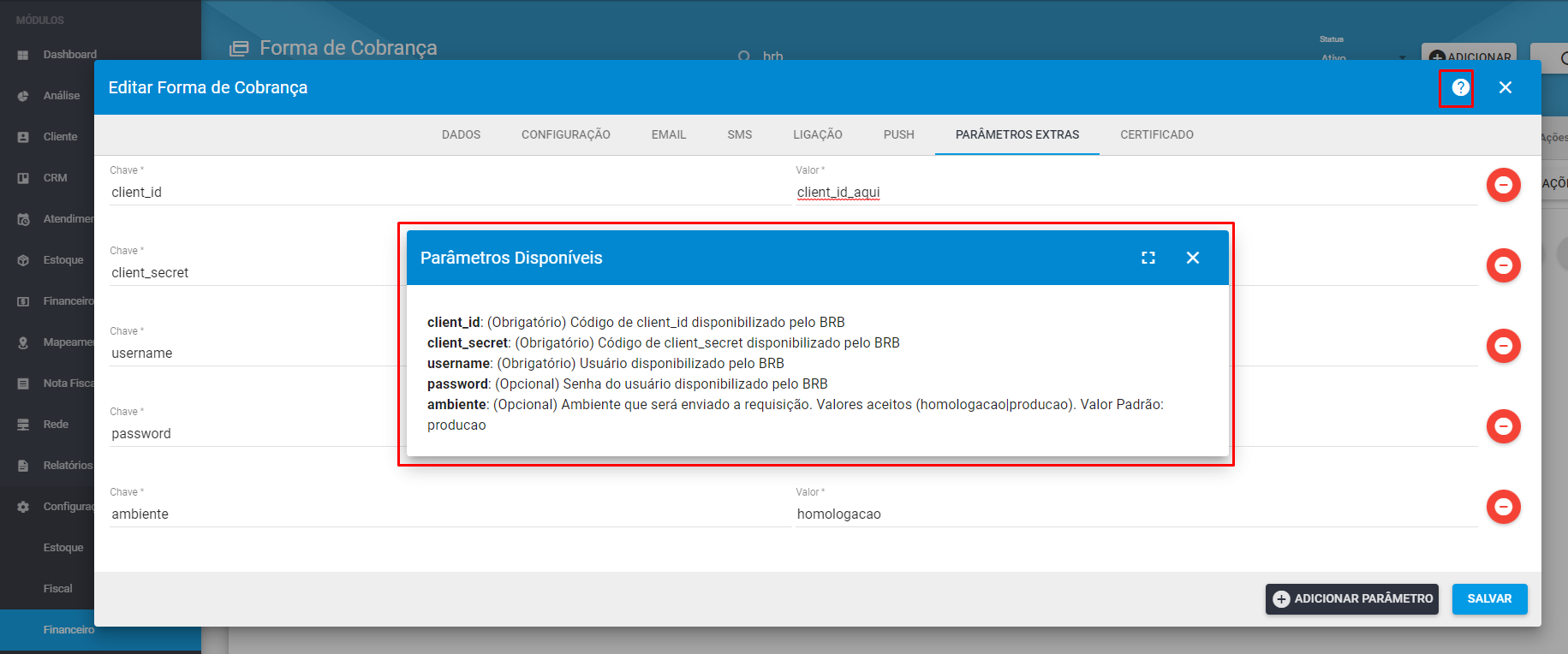Viewport: 1568px width, 654px height.
Task: Edit the client_id_aqui value field
Action: point(1136,192)
